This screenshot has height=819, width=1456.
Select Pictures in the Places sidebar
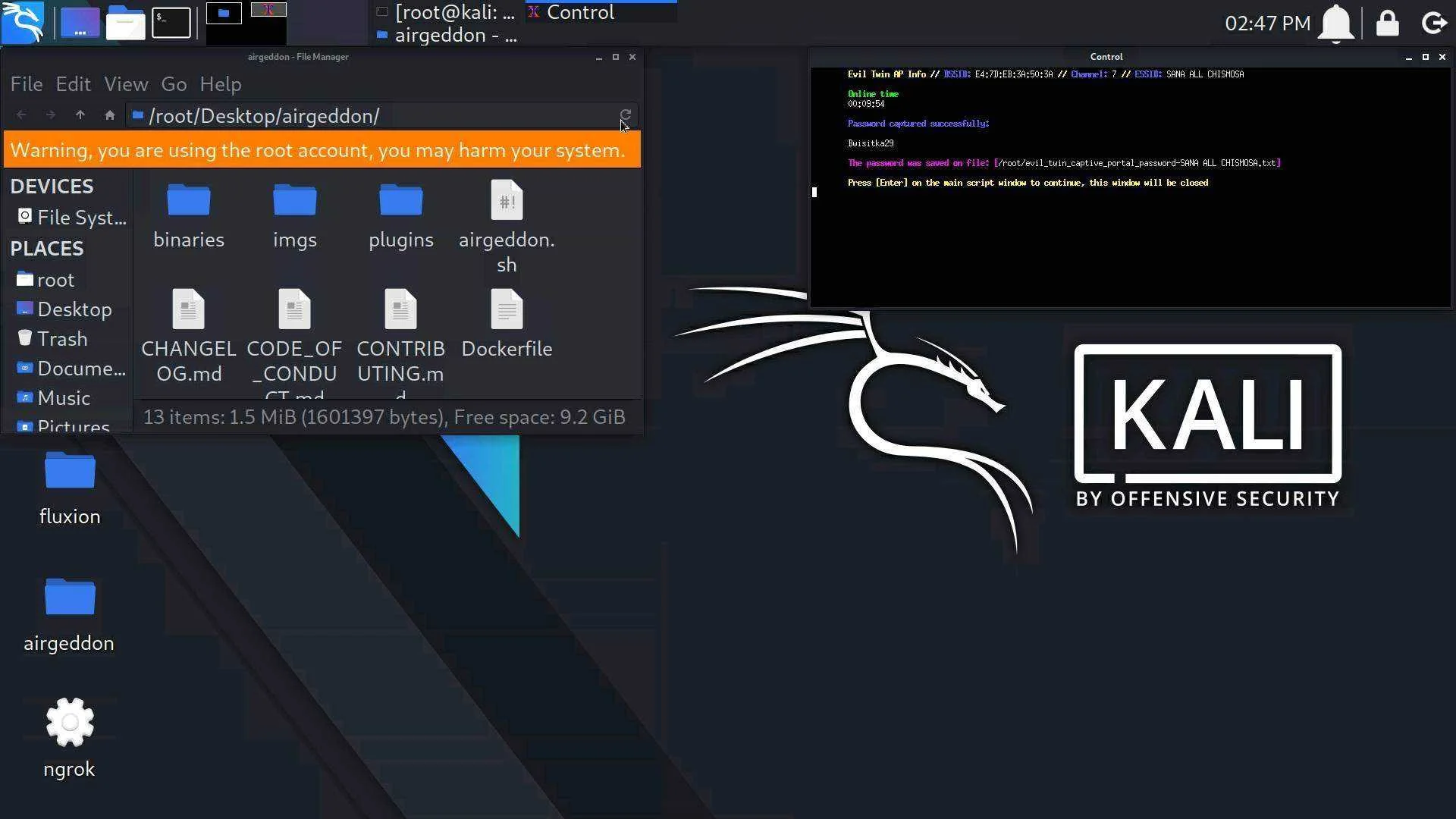(64, 425)
